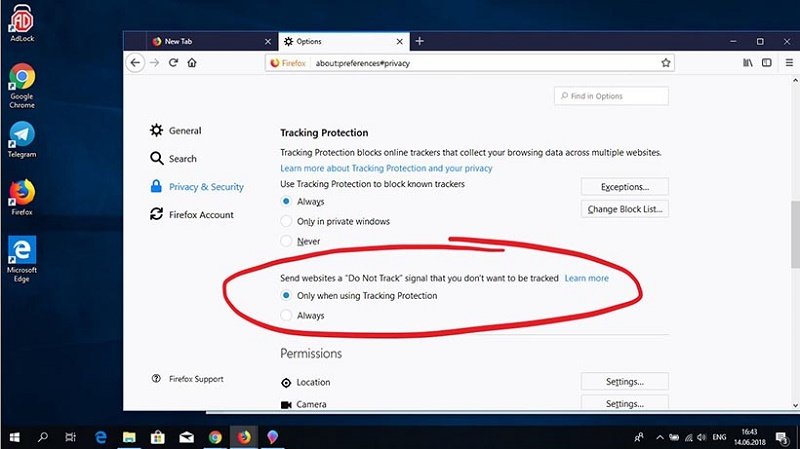
Task: Select Always for Tracking Protection
Action: (x=287, y=201)
